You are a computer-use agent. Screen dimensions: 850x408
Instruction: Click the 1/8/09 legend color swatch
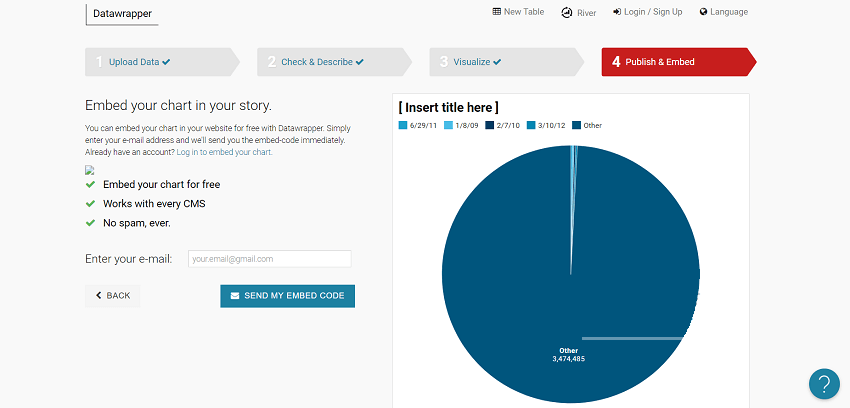448,126
